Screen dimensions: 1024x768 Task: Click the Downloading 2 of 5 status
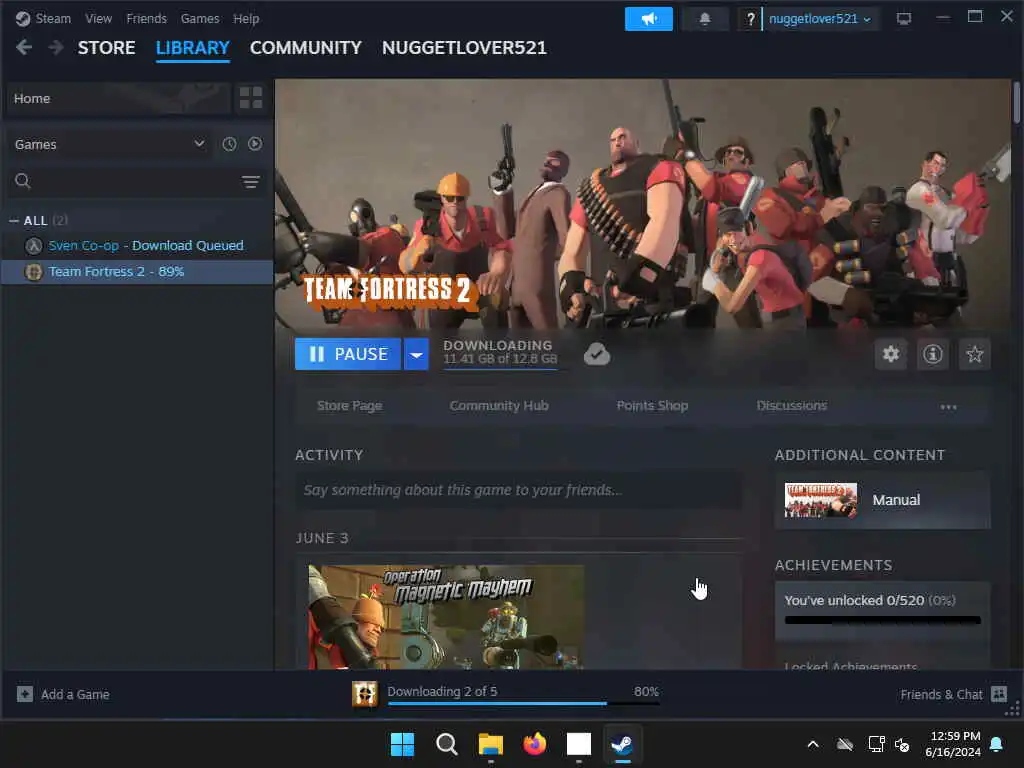pyautogui.click(x=442, y=691)
